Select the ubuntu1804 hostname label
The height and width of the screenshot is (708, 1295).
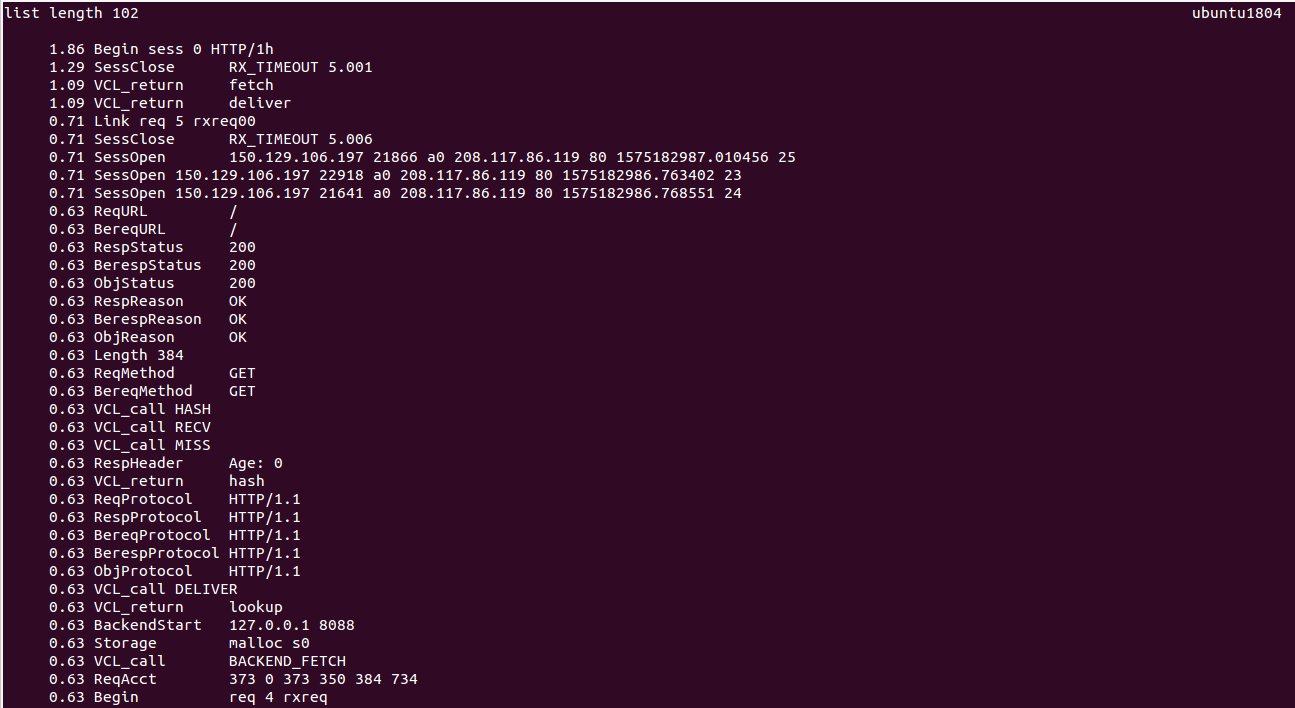coord(1236,13)
